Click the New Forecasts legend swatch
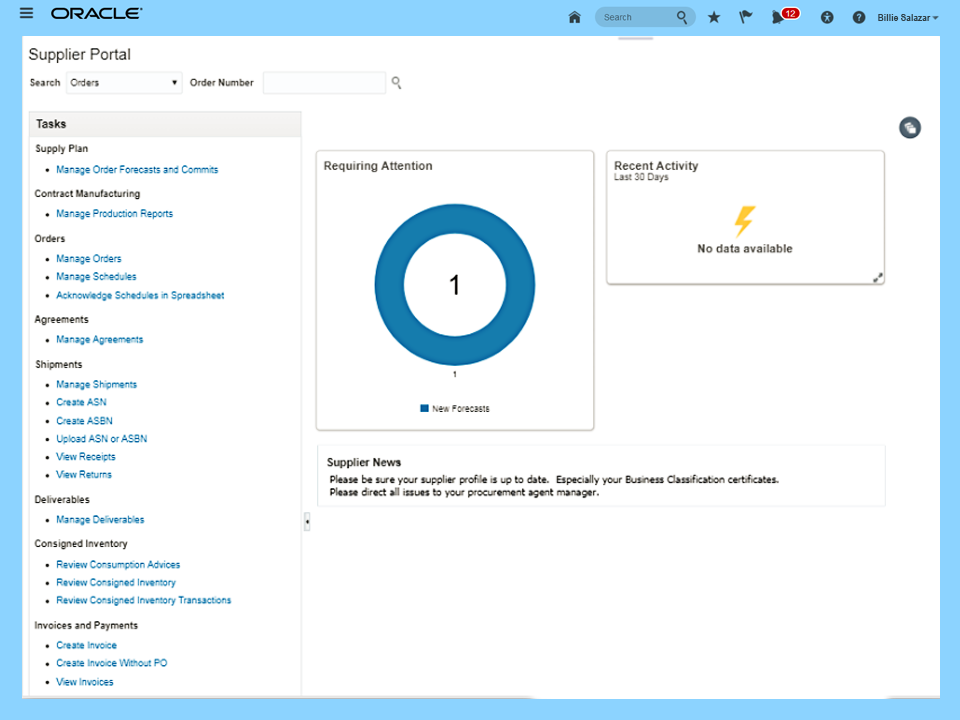 [x=424, y=408]
